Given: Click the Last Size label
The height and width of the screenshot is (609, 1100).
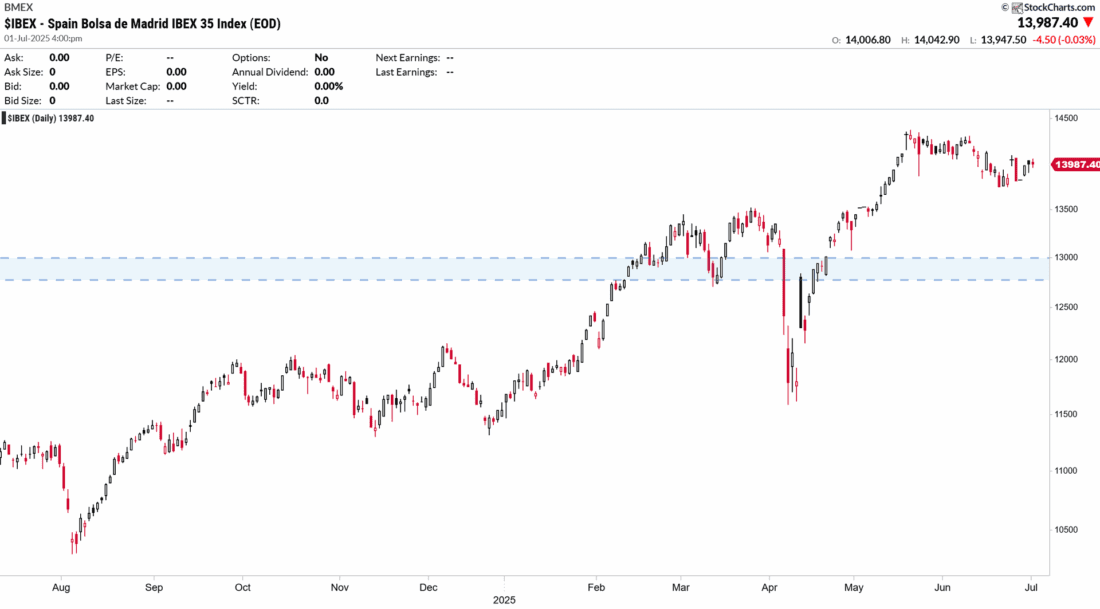Looking at the screenshot, I should point(126,100).
